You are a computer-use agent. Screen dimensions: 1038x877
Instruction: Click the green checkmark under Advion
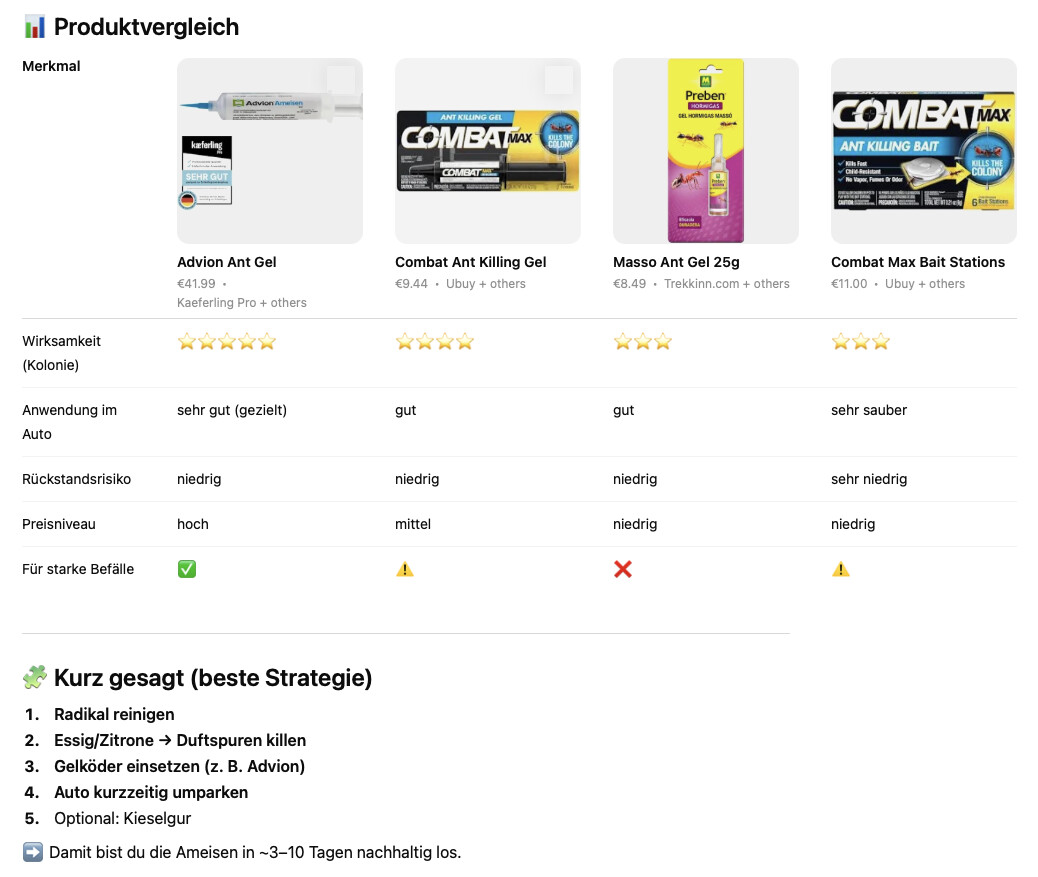(x=187, y=569)
